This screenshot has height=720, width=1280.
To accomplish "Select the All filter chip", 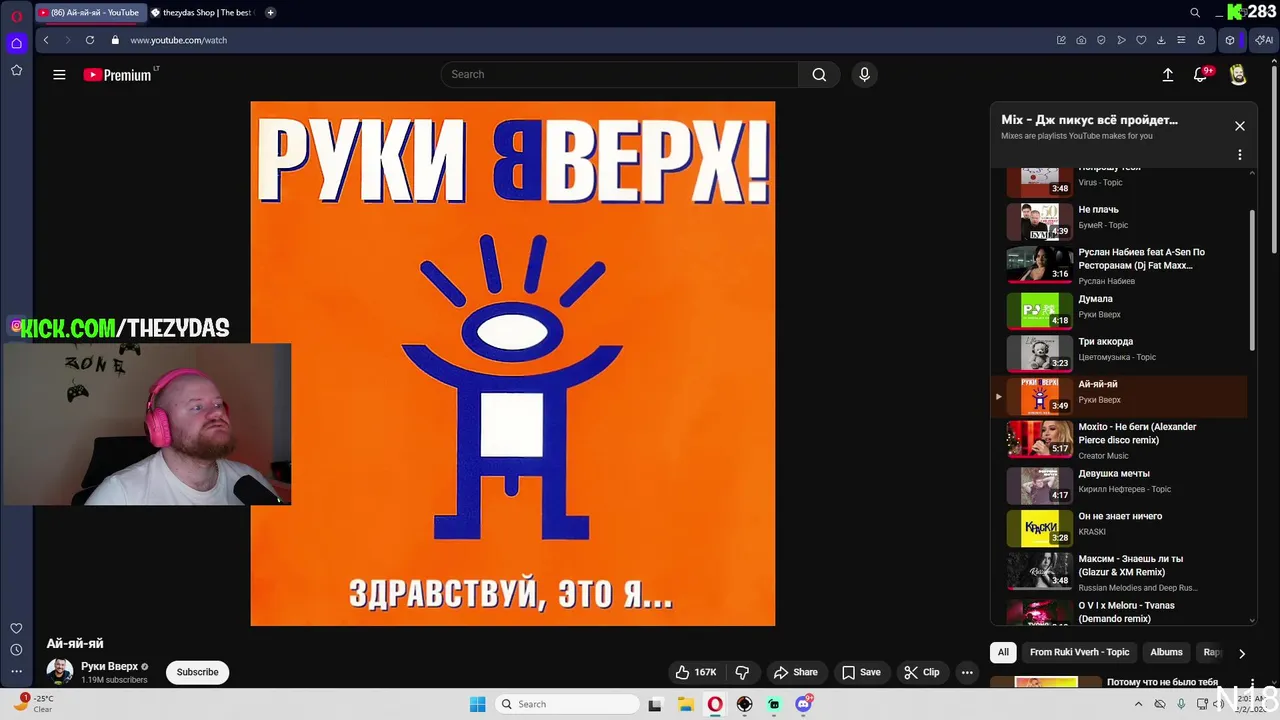I will pos(1003,652).
